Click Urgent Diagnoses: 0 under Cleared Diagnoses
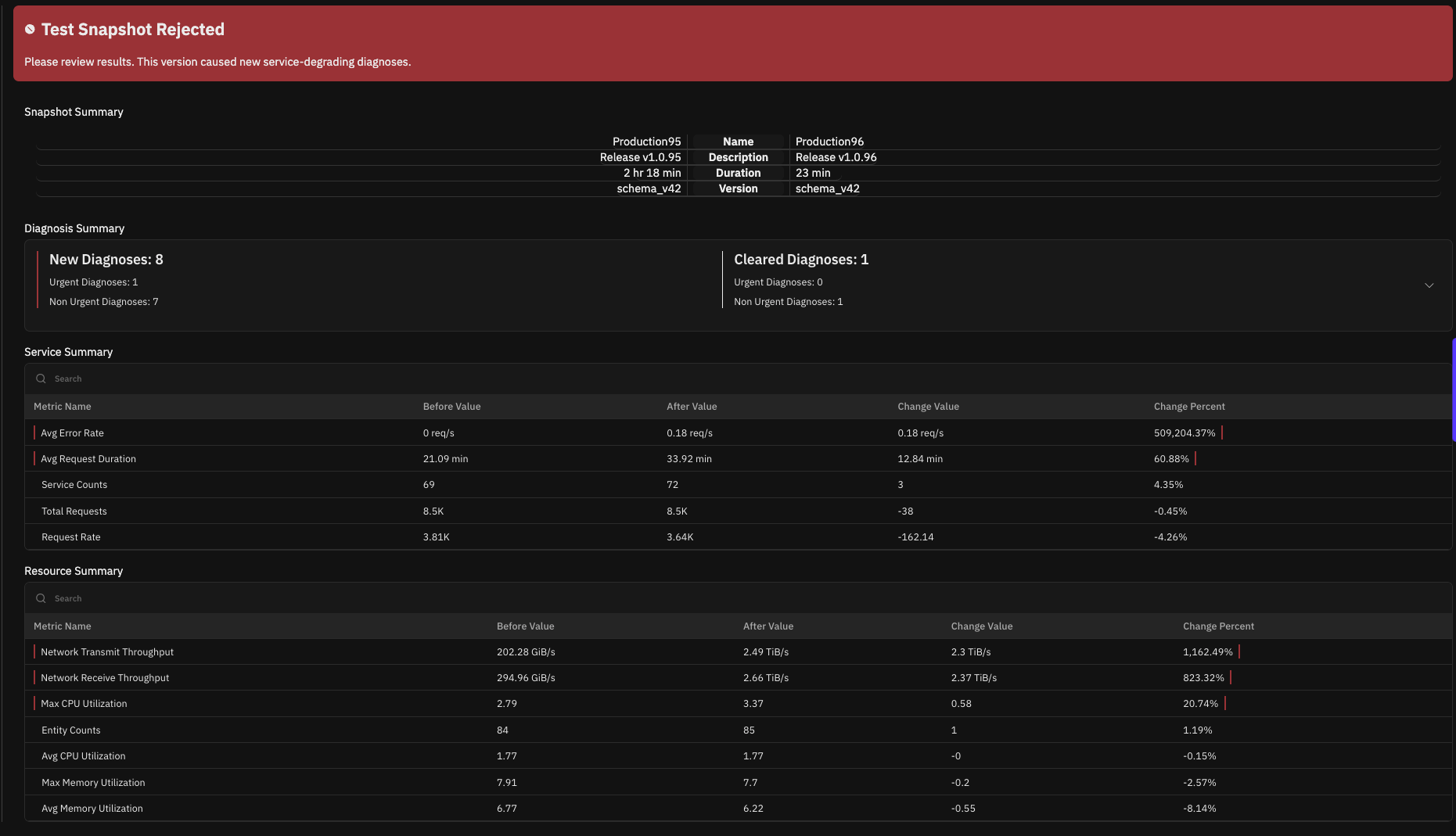This screenshot has height=836, width=1456. pyautogui.click(x=778, y=282)
